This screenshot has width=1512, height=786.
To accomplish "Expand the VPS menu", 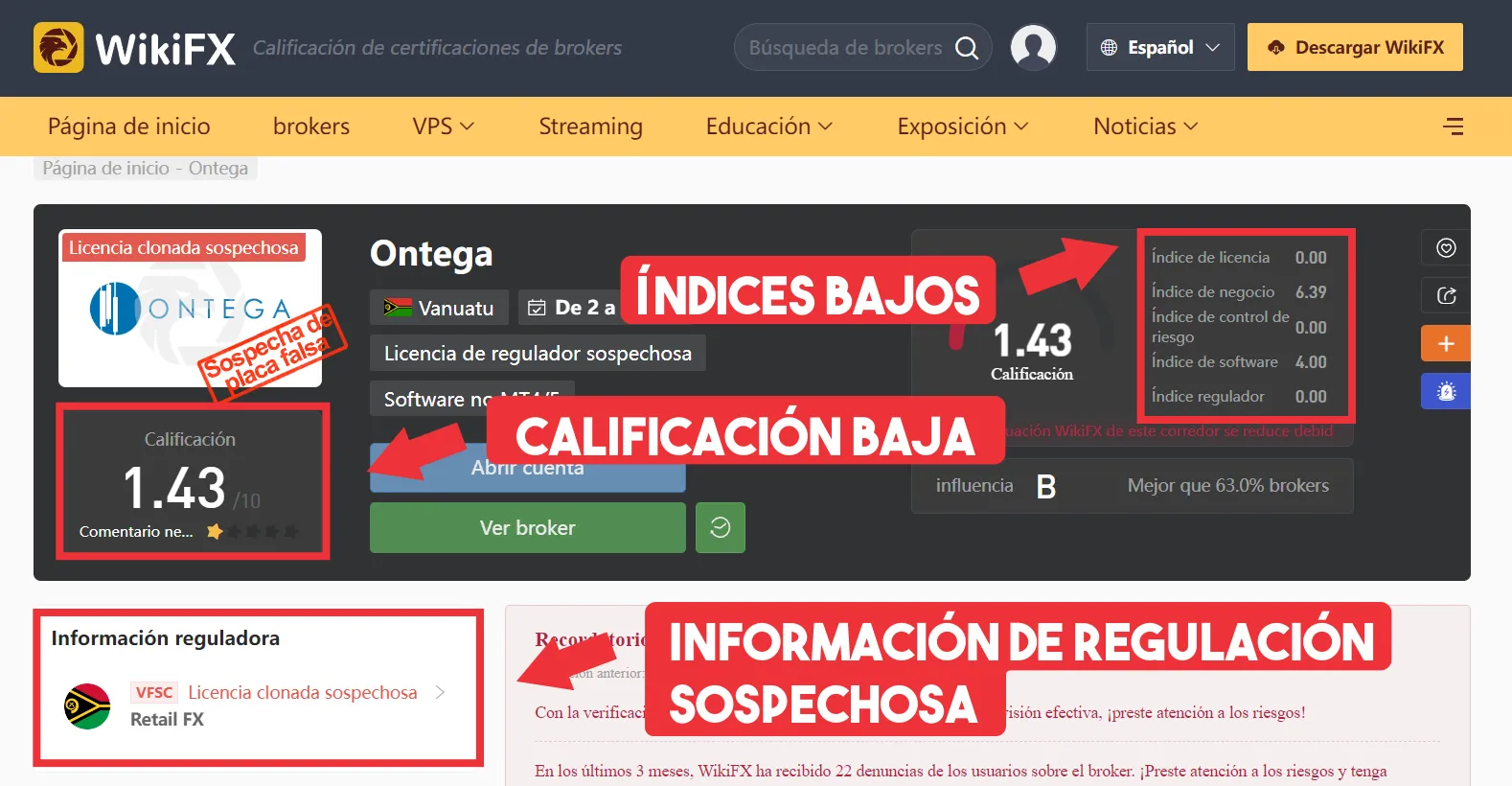I will point(444,127).
